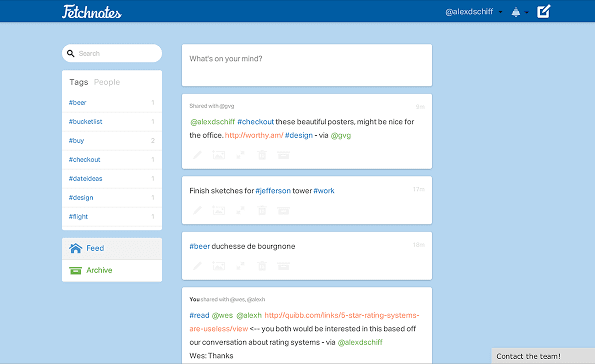595x364 pixels.
Task: Select the Feed house icon
Action: [x=76, y=248]
